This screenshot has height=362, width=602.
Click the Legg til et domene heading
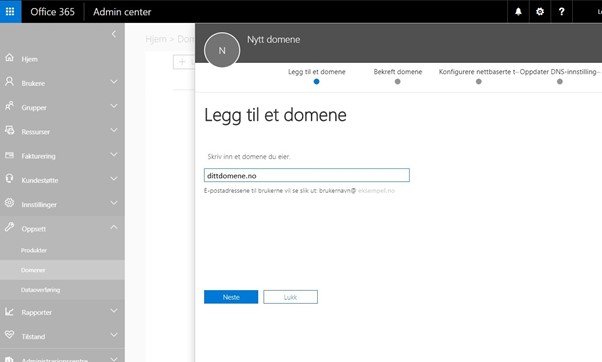[x=275, y=115]
